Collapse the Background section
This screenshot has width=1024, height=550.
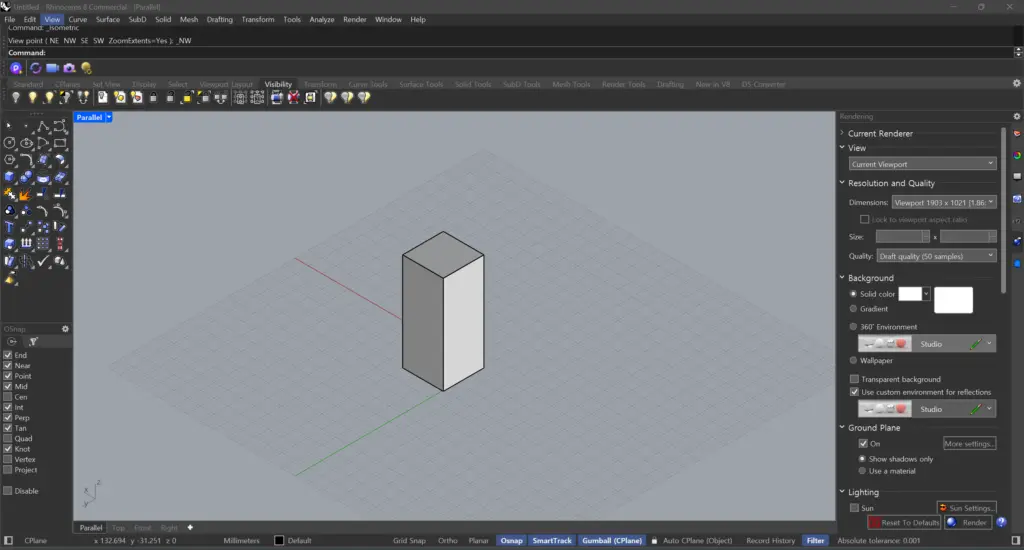click(842, 278)
